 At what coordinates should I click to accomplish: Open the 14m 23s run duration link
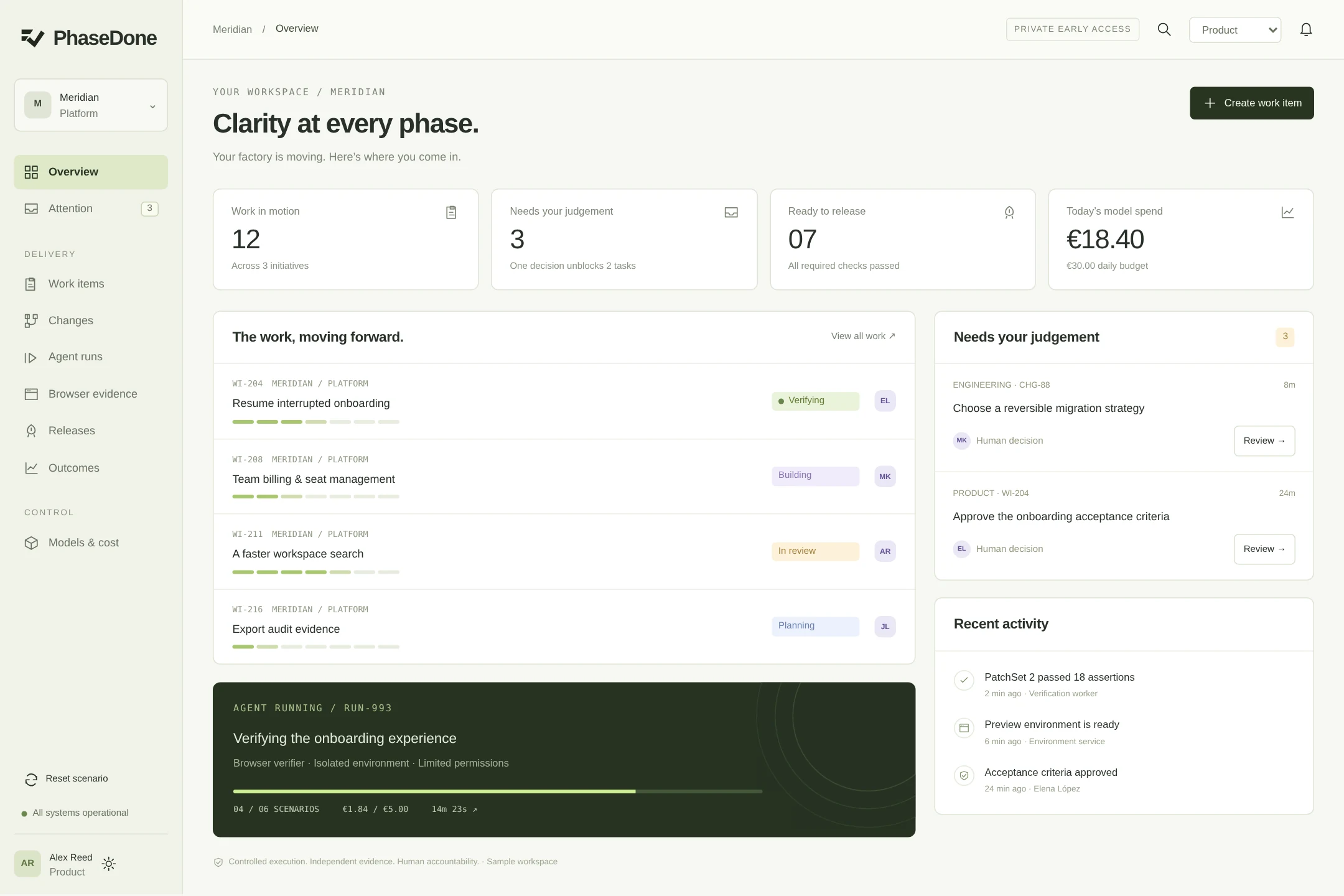pyautogui.click(x=454, y=810)
